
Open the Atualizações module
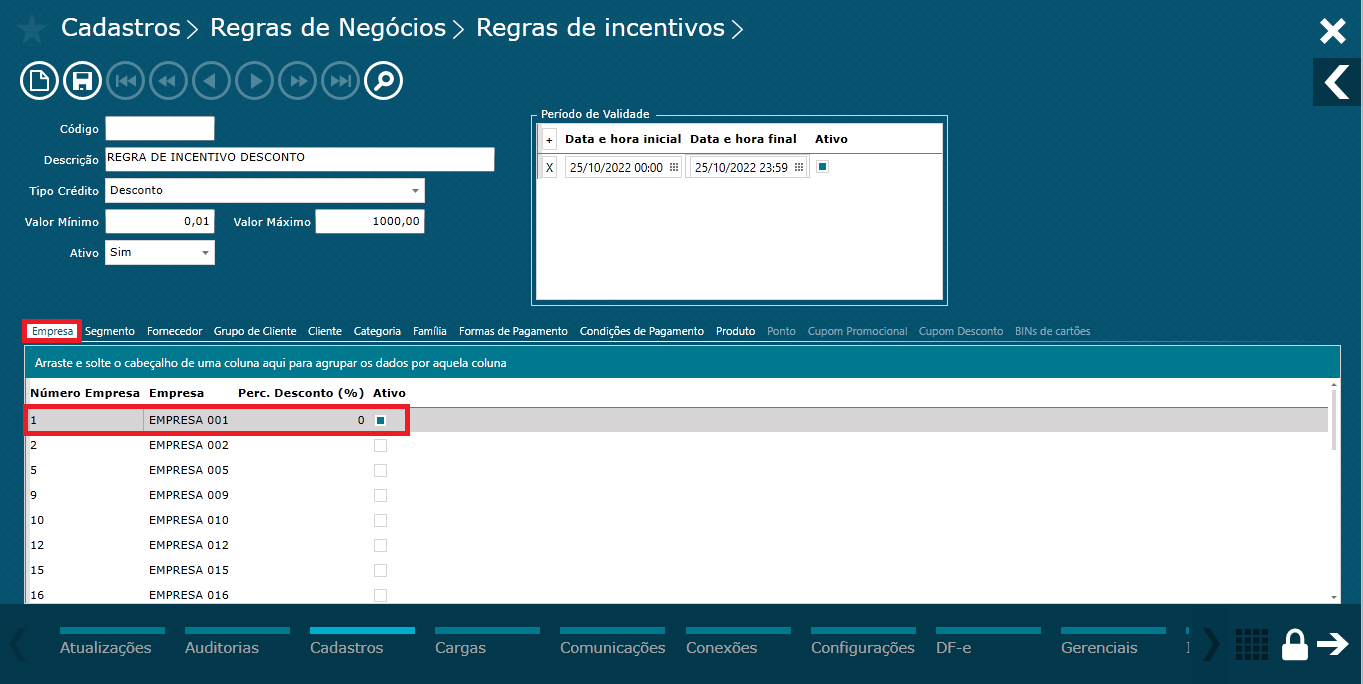[x=106, y=647]
